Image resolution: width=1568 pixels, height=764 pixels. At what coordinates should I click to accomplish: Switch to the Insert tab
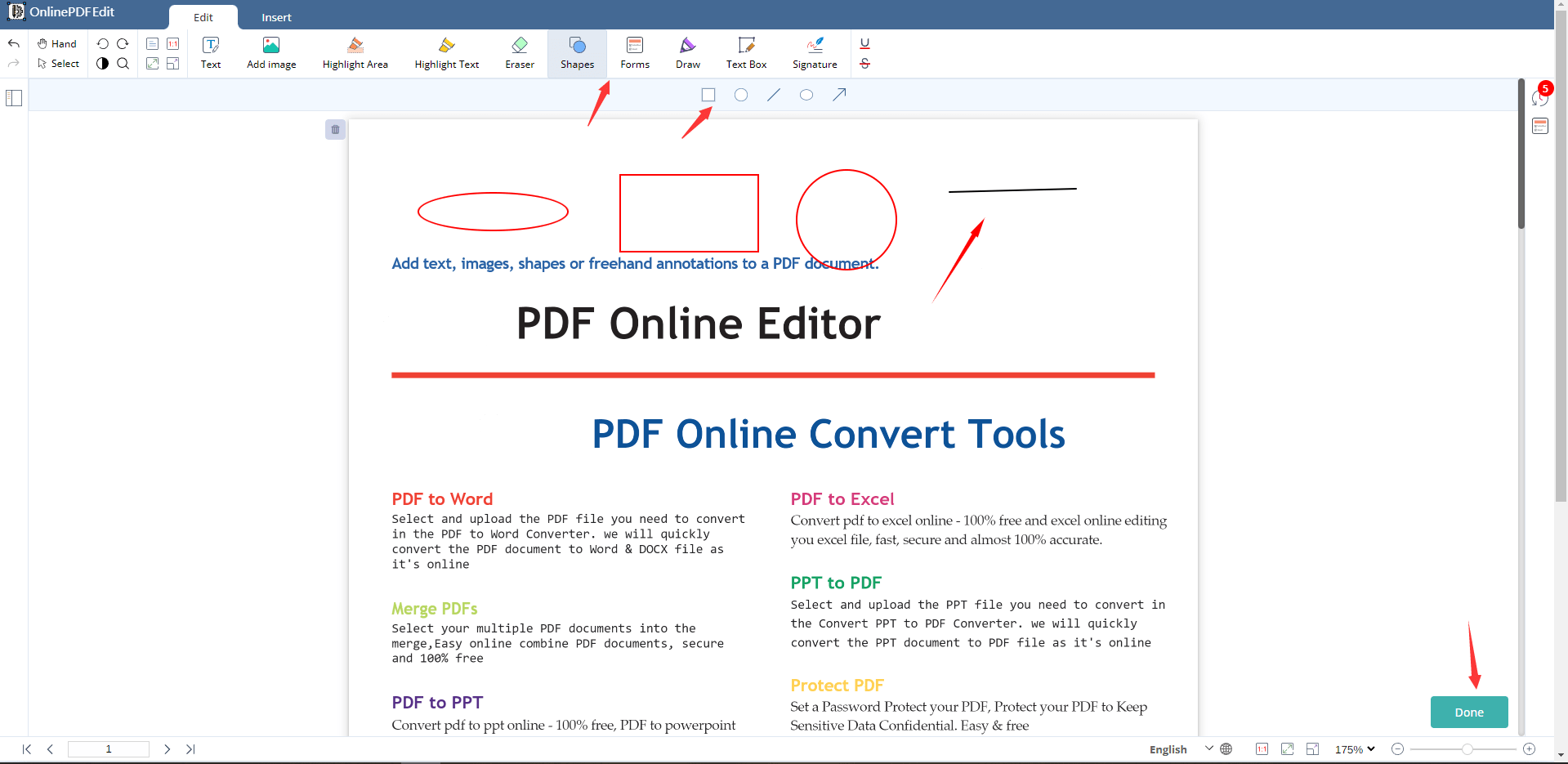[276, 16]
